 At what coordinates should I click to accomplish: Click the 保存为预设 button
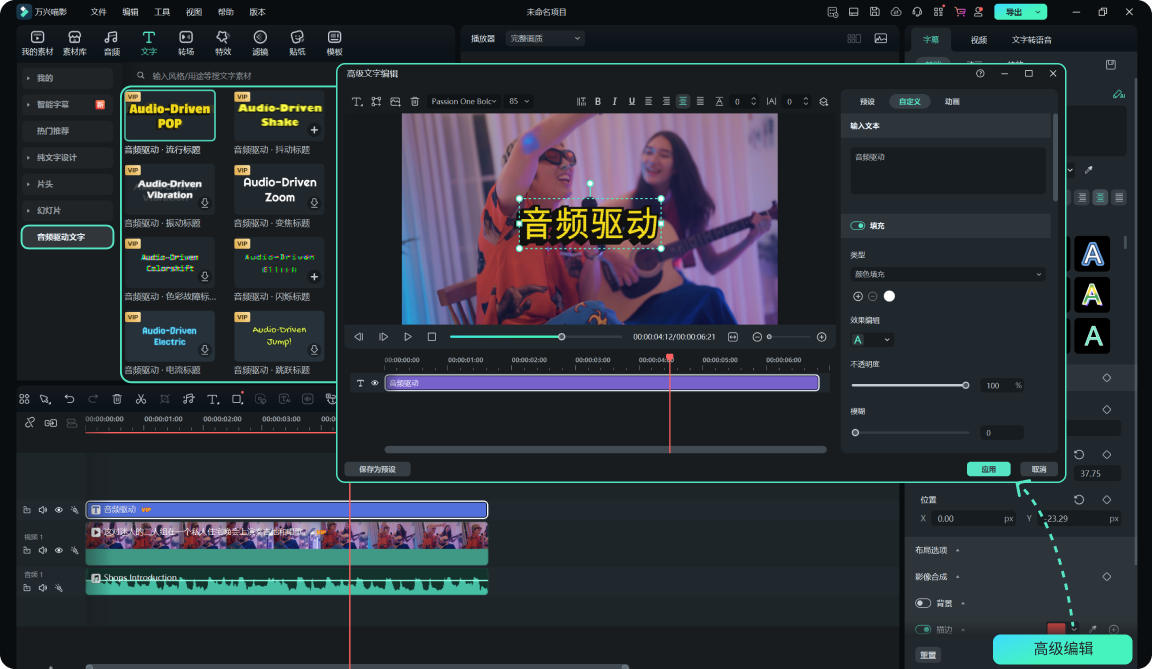377,469
